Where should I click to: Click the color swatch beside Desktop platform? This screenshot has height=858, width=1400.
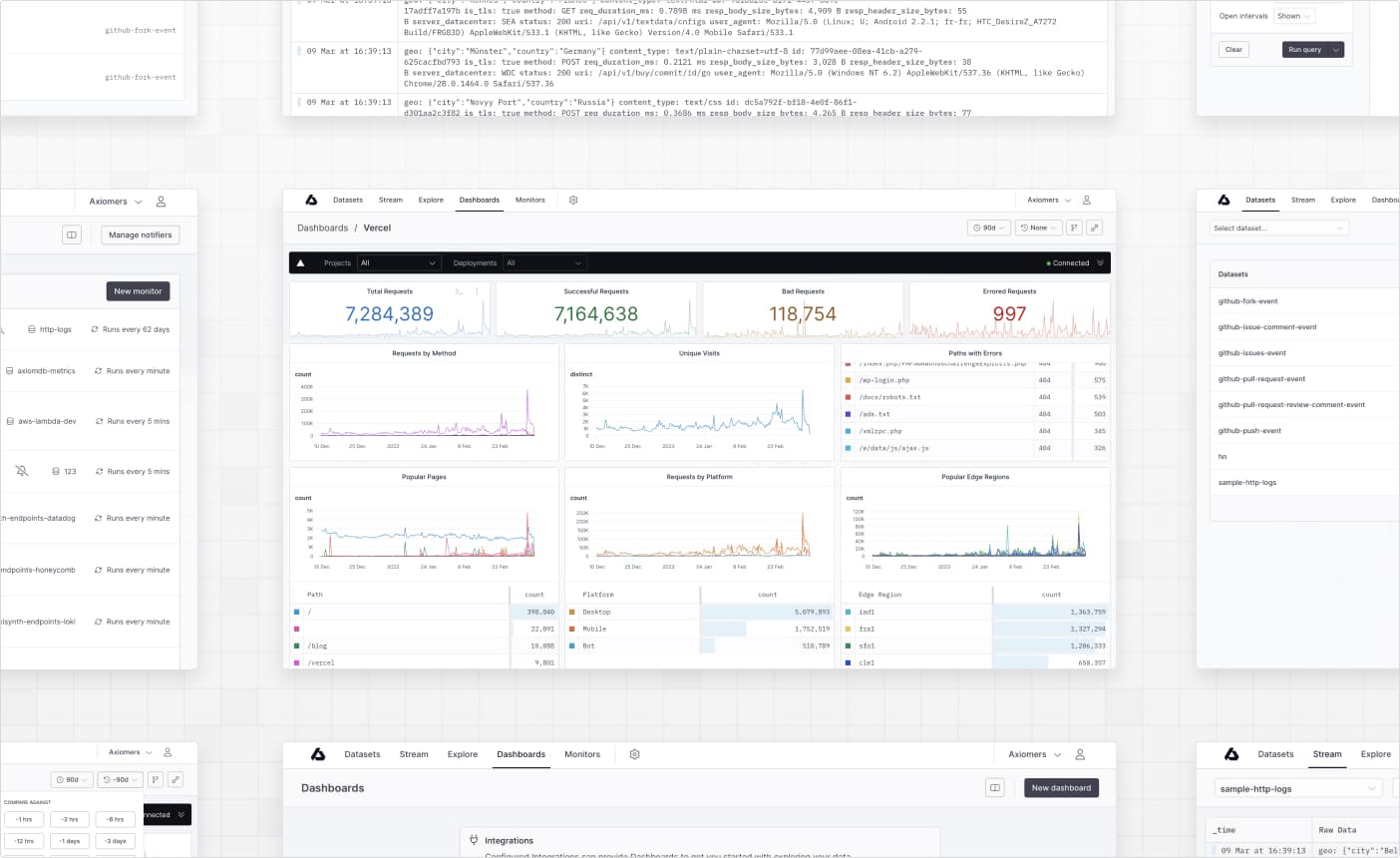(572, 612)
